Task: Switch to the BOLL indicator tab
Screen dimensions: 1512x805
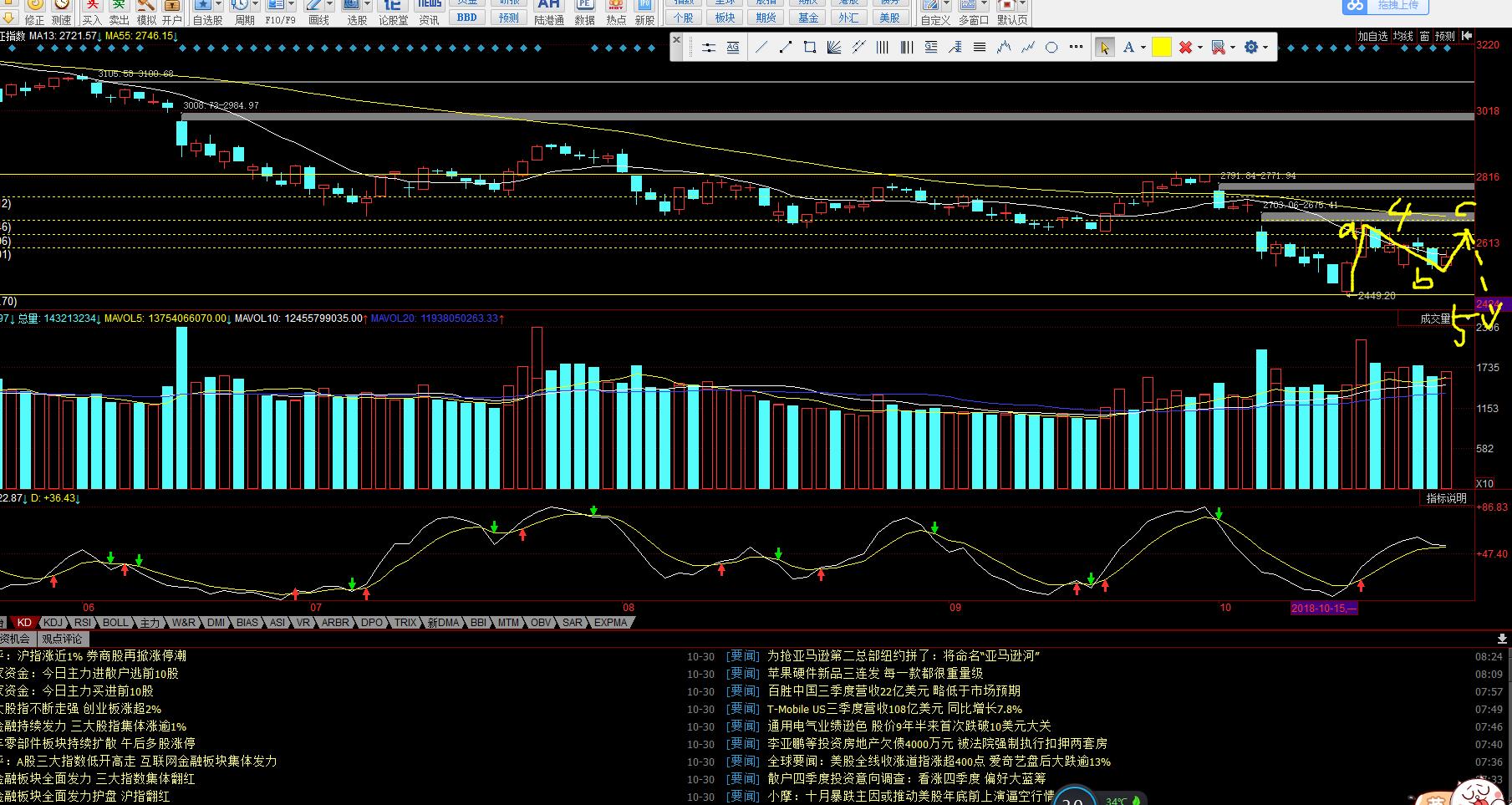Action: point(115,622)
